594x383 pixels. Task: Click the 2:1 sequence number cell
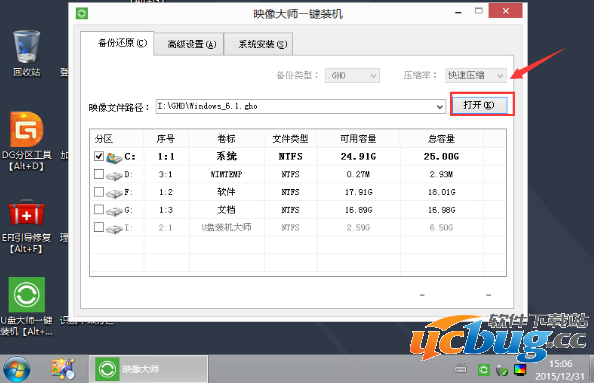point(166,228)
